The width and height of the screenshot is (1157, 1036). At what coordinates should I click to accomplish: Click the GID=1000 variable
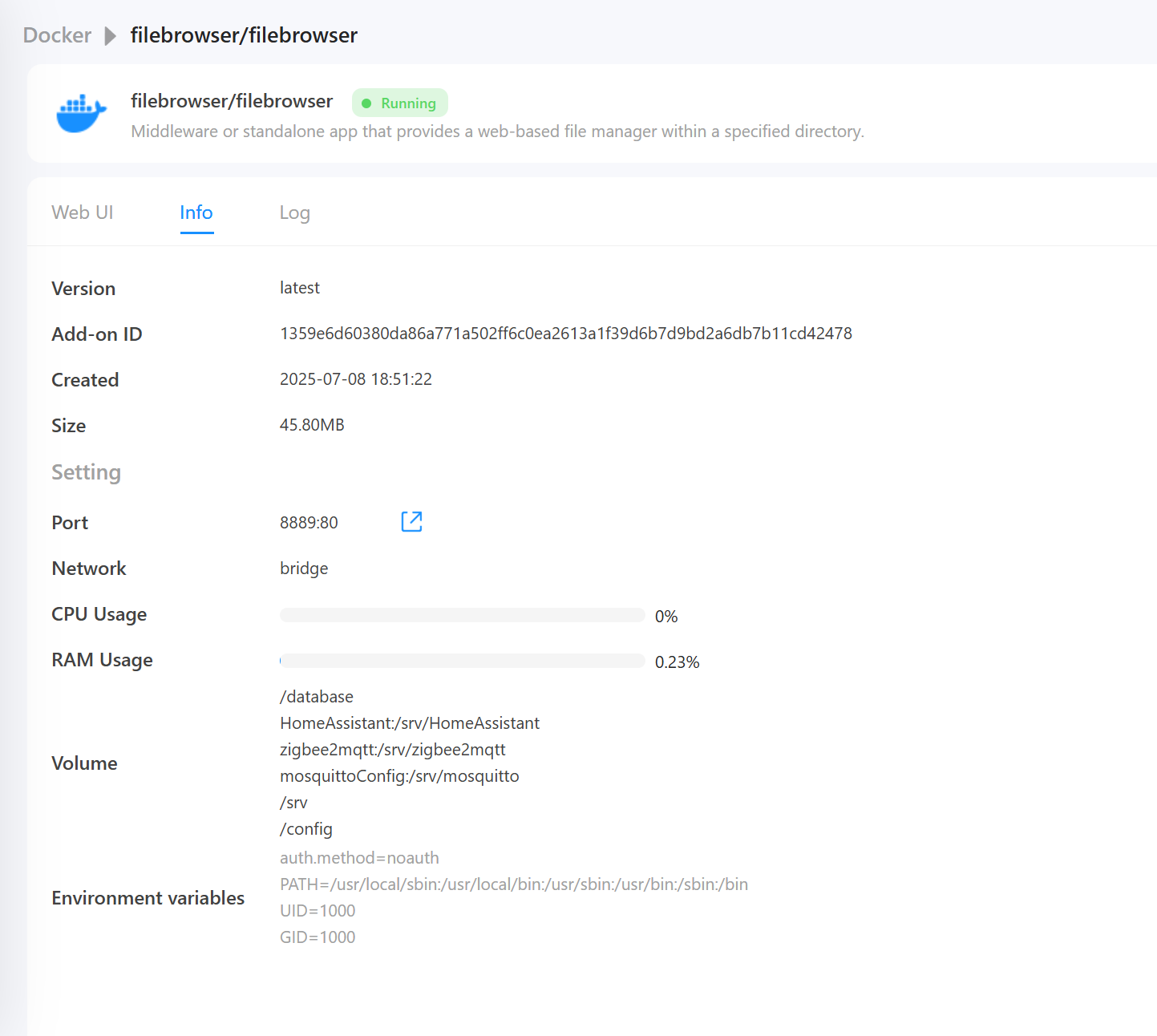318,937
